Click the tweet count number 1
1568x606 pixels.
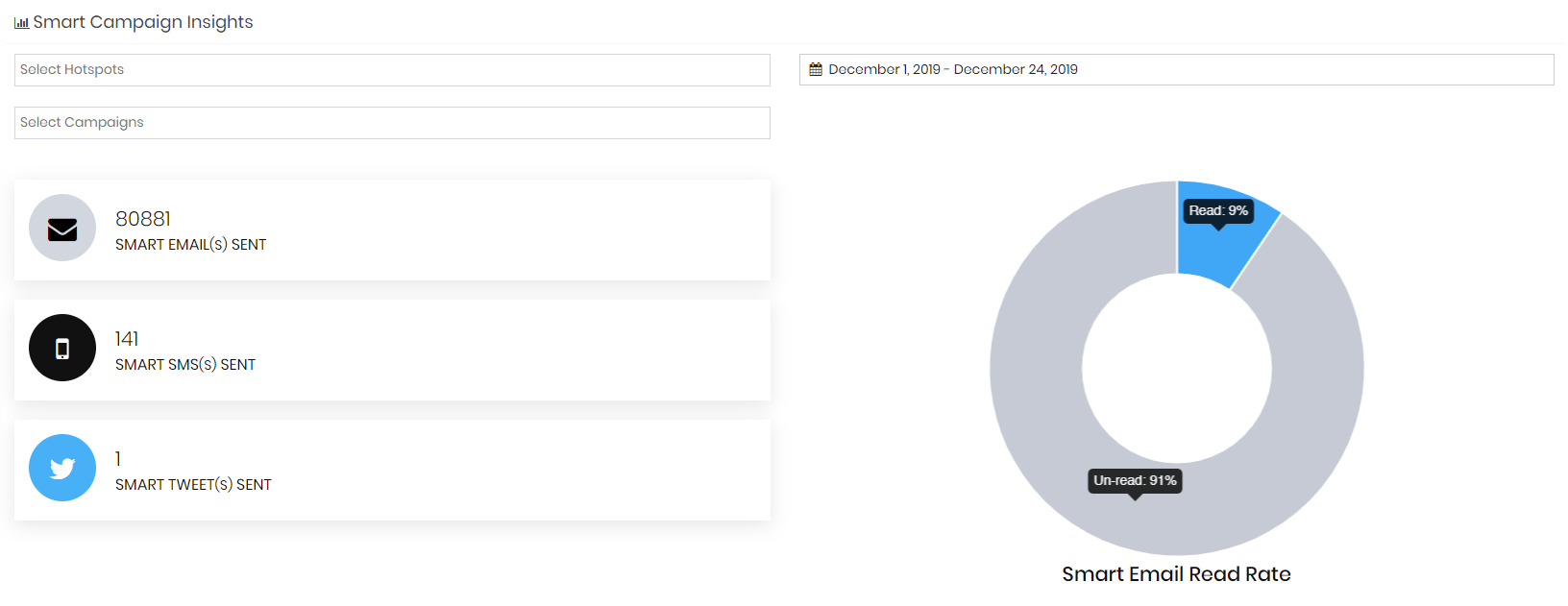tap(118, 459)
